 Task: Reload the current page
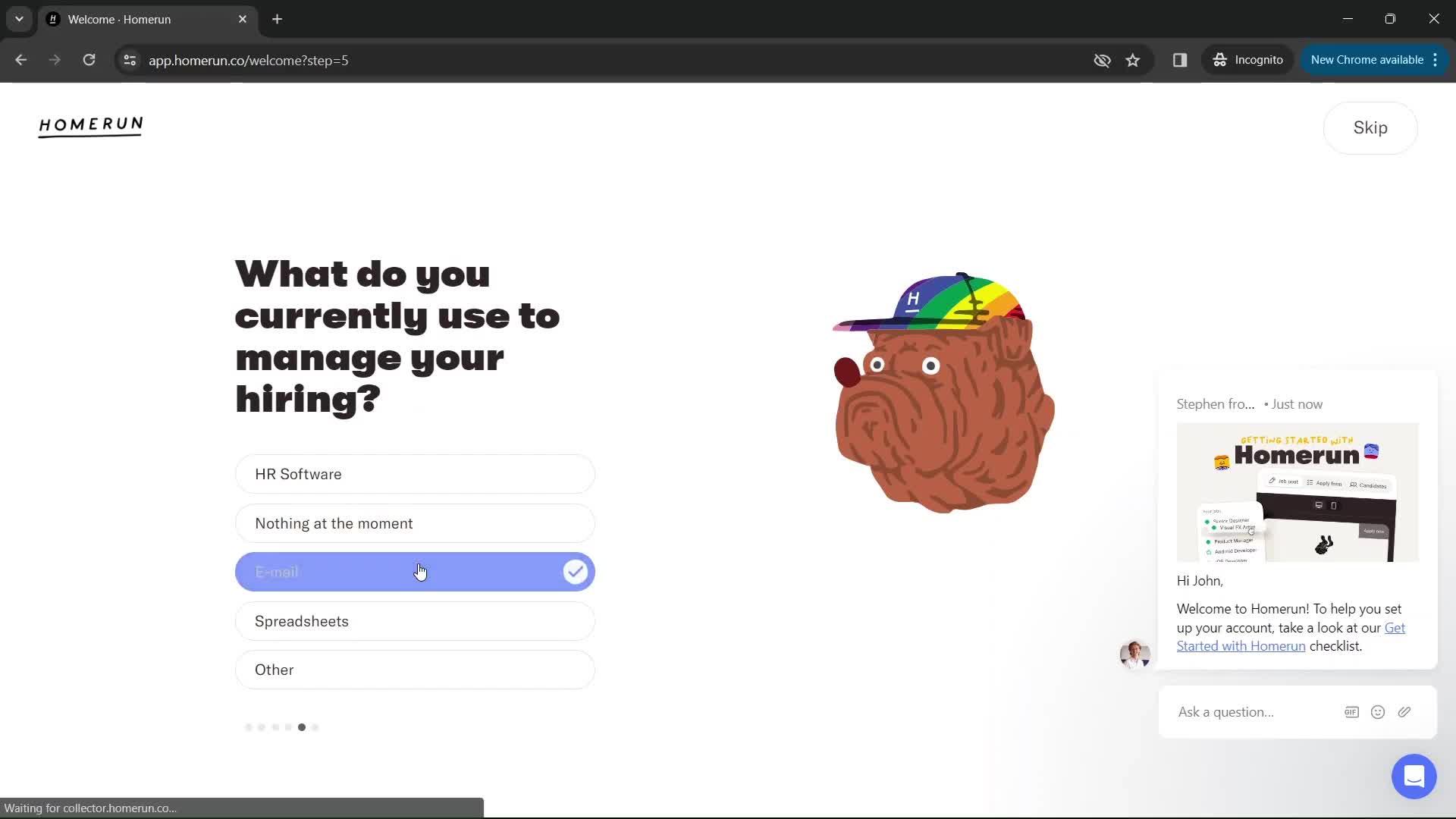pos(89,60)
